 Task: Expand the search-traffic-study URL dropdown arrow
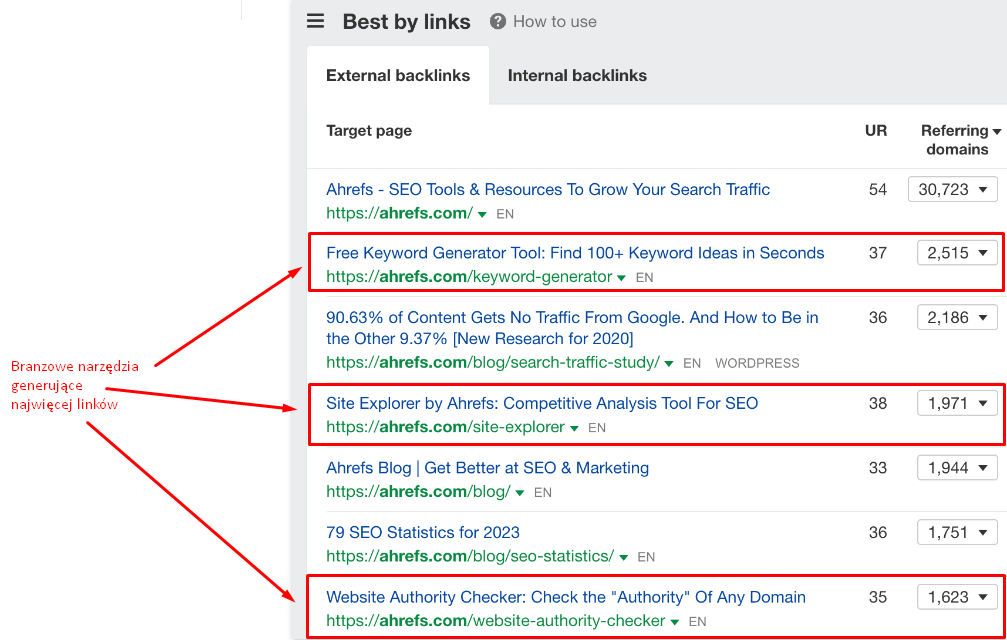pos(669,363)
